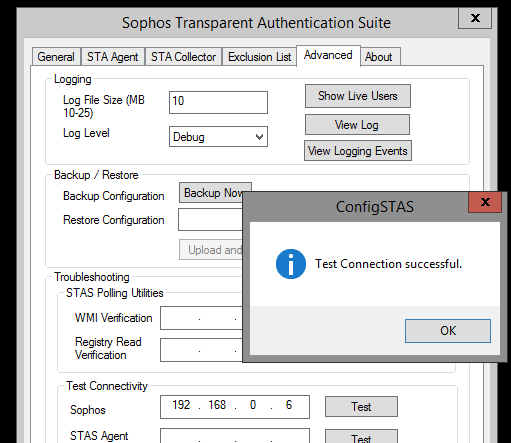
Task: Open the View Log button
Action: point(357,125)
